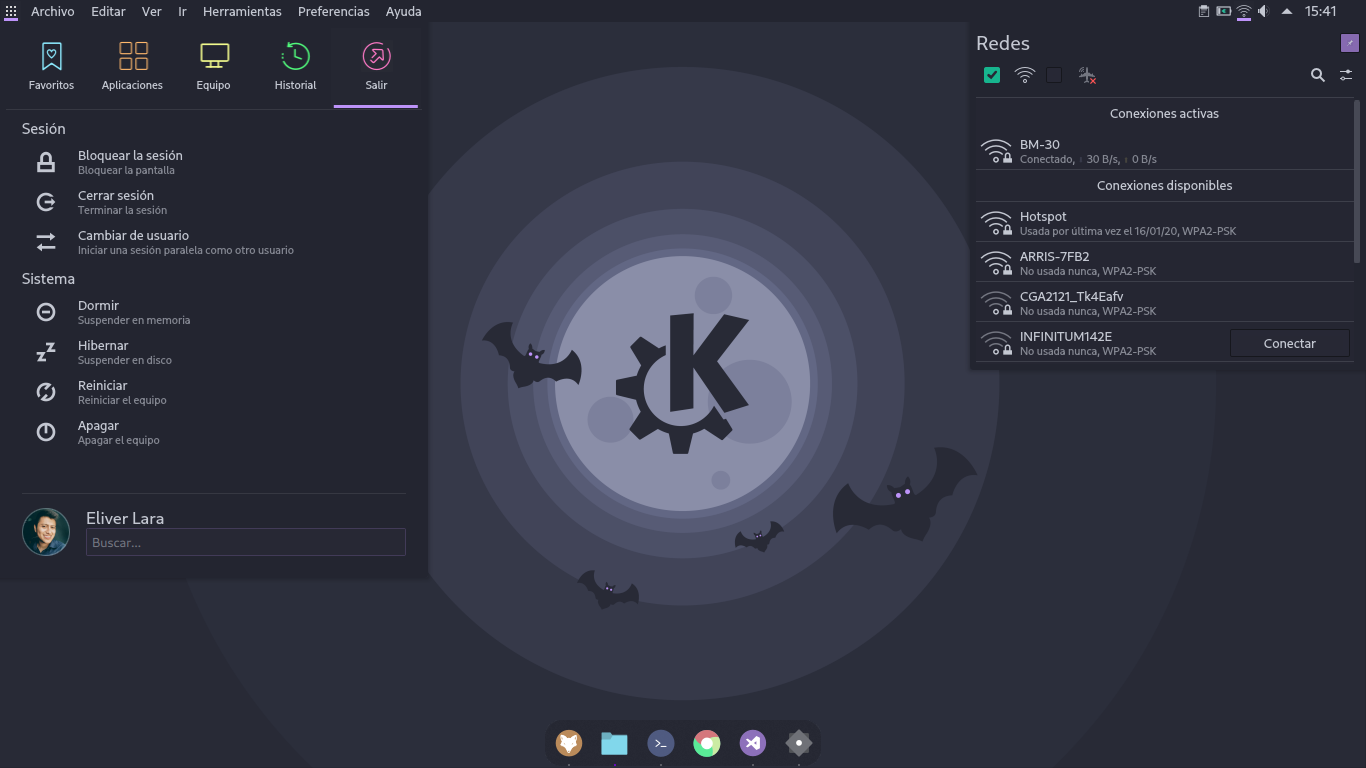Click the Hotspot Wi-Fi signal icon
The image size is (1366, 768).
(x=997, y=223)
